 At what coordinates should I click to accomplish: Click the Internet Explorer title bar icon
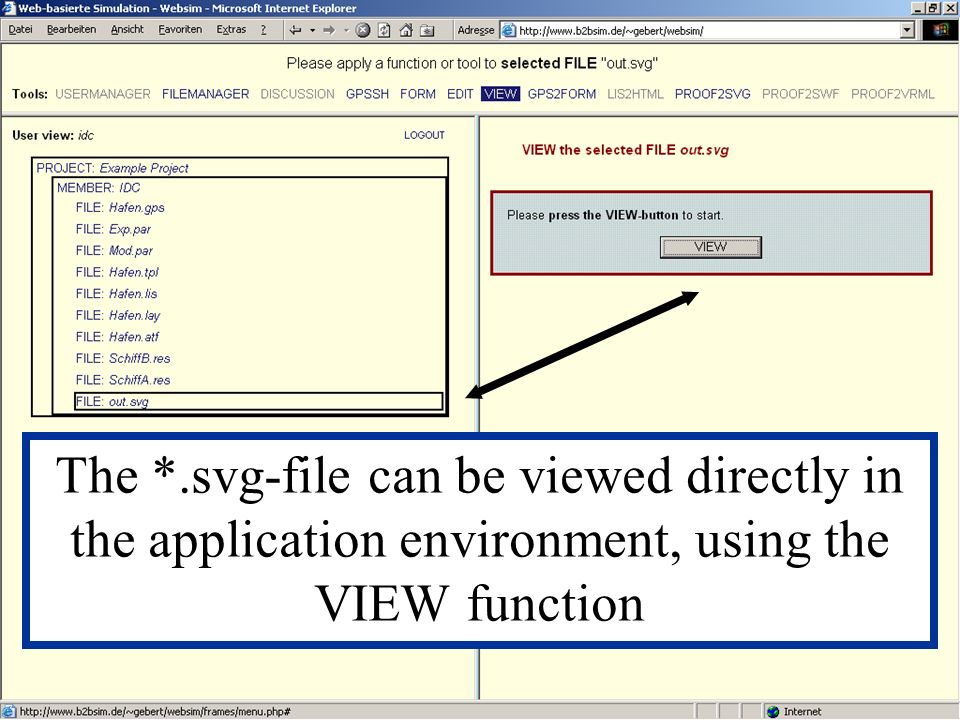(x=9, y=8)
